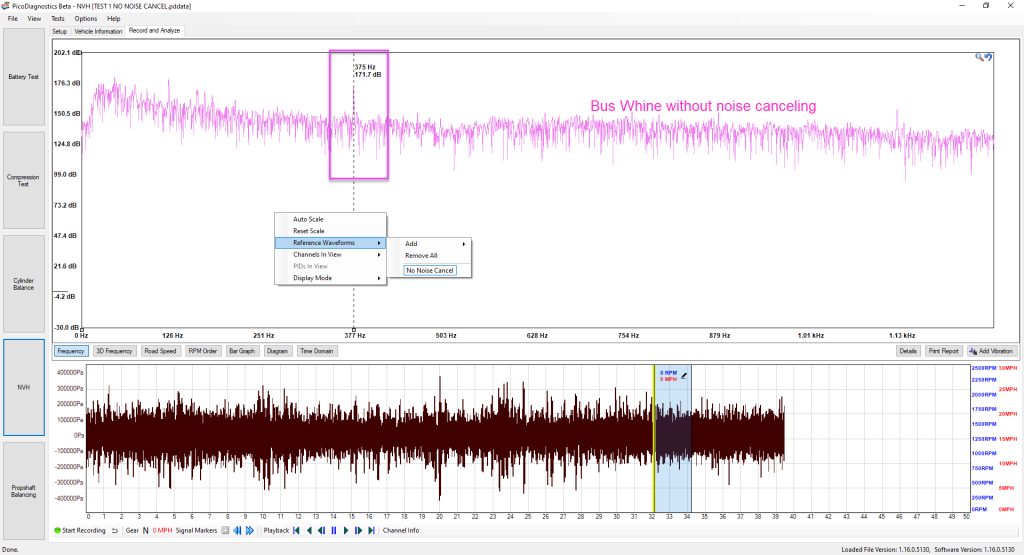Click the zoom magnifier icon on graph

pos(980,57)
